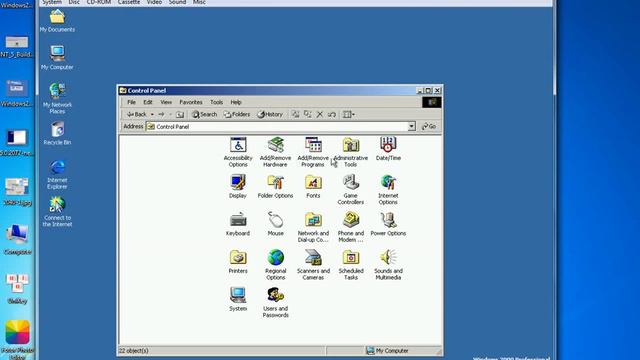The width and height of the screenshot is (640, 360).
Task: Select Scheduled Tasks icon
Action: [351, 264]
